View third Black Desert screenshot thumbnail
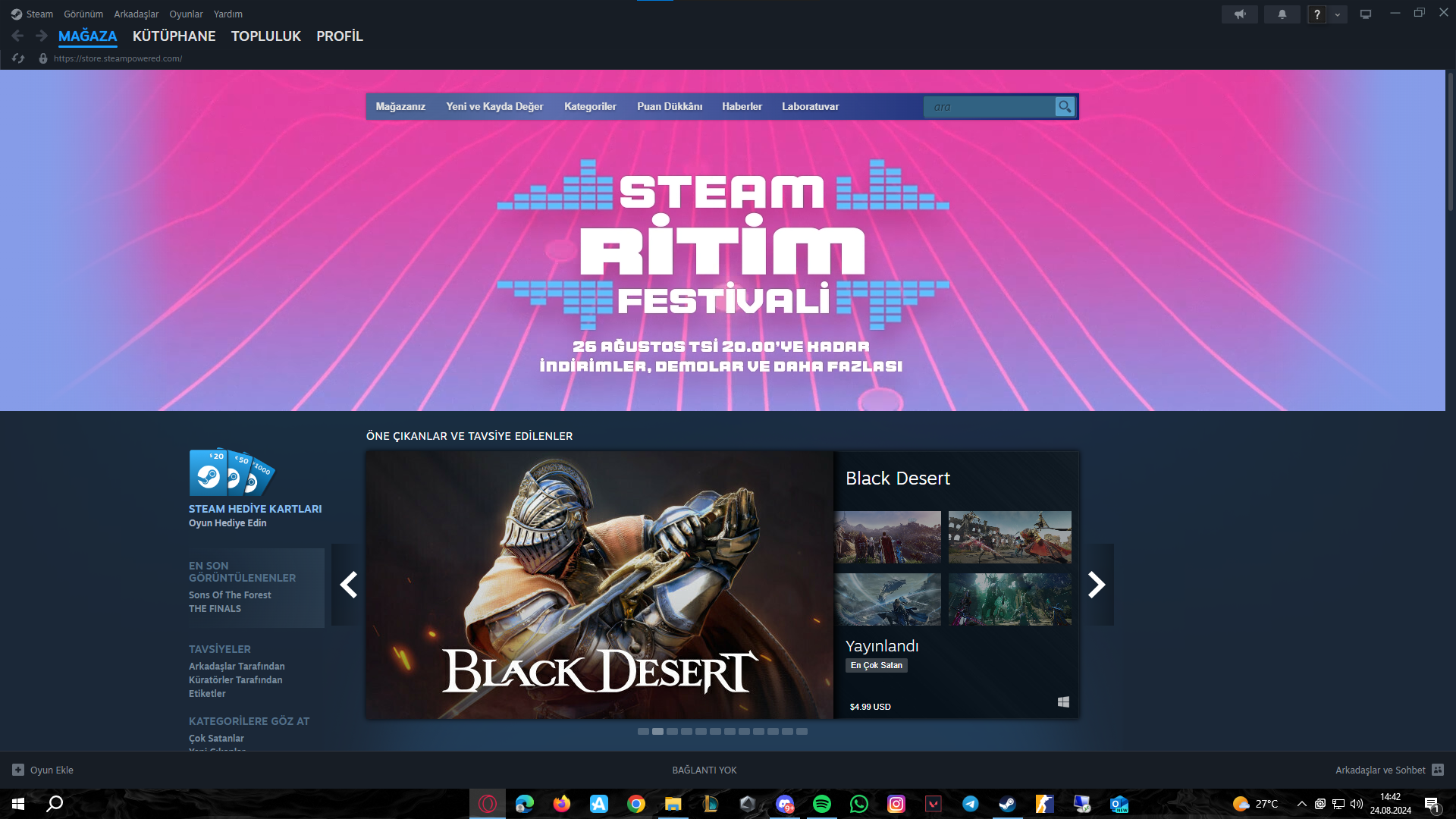The image size is (1456, 819). (888, 599)
